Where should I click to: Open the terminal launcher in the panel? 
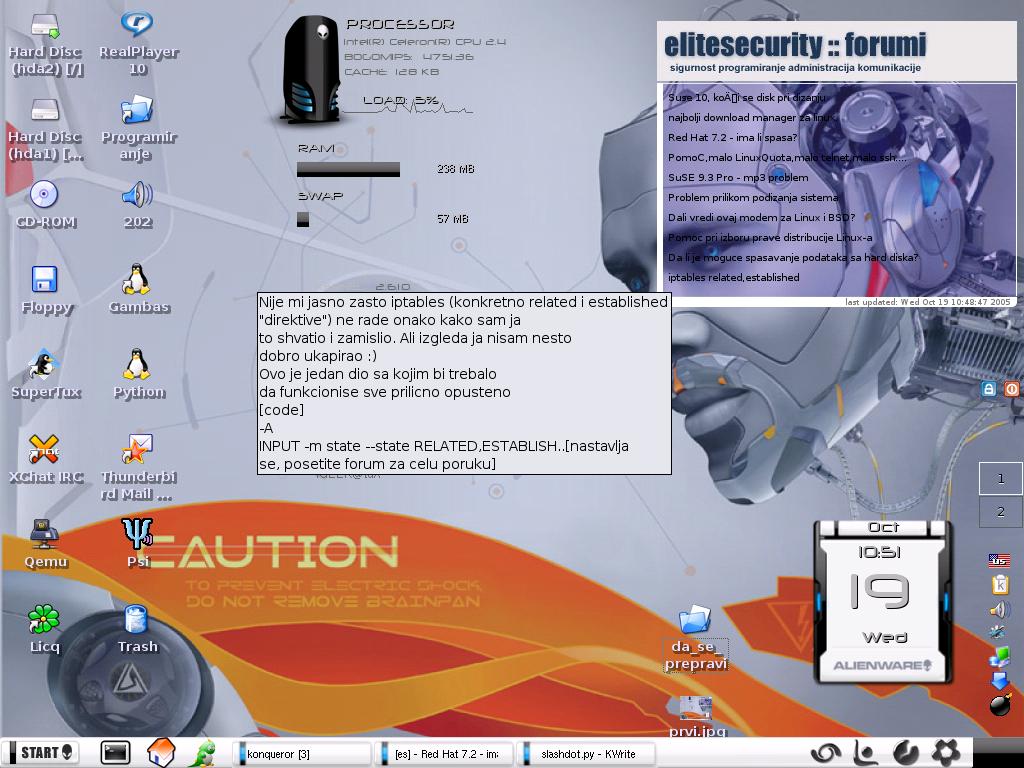pos(116,753)
